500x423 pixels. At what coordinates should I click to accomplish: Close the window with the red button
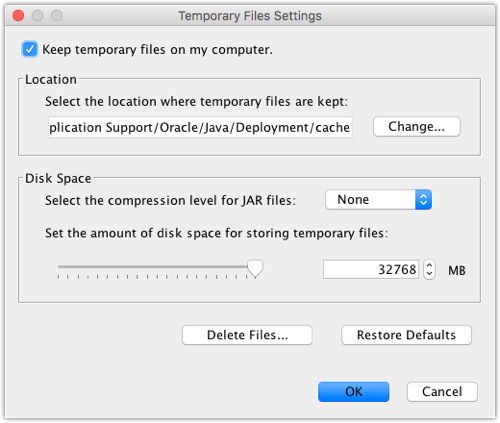18,15
